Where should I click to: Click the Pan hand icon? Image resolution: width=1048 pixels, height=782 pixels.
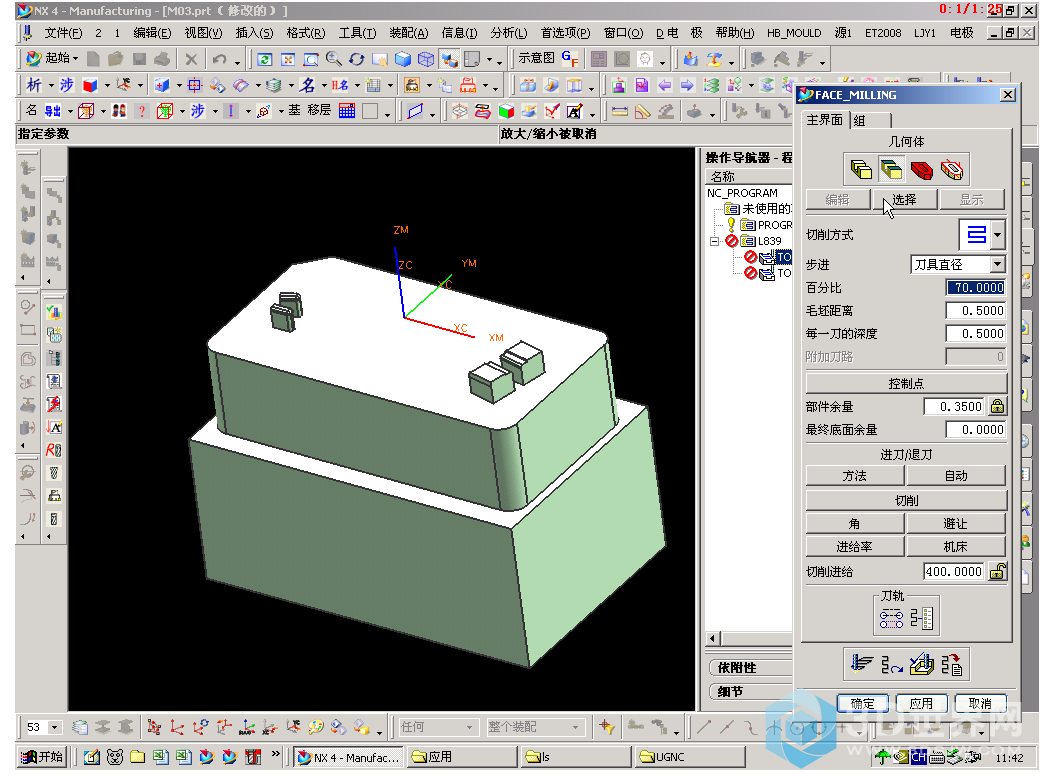(380, 59)
